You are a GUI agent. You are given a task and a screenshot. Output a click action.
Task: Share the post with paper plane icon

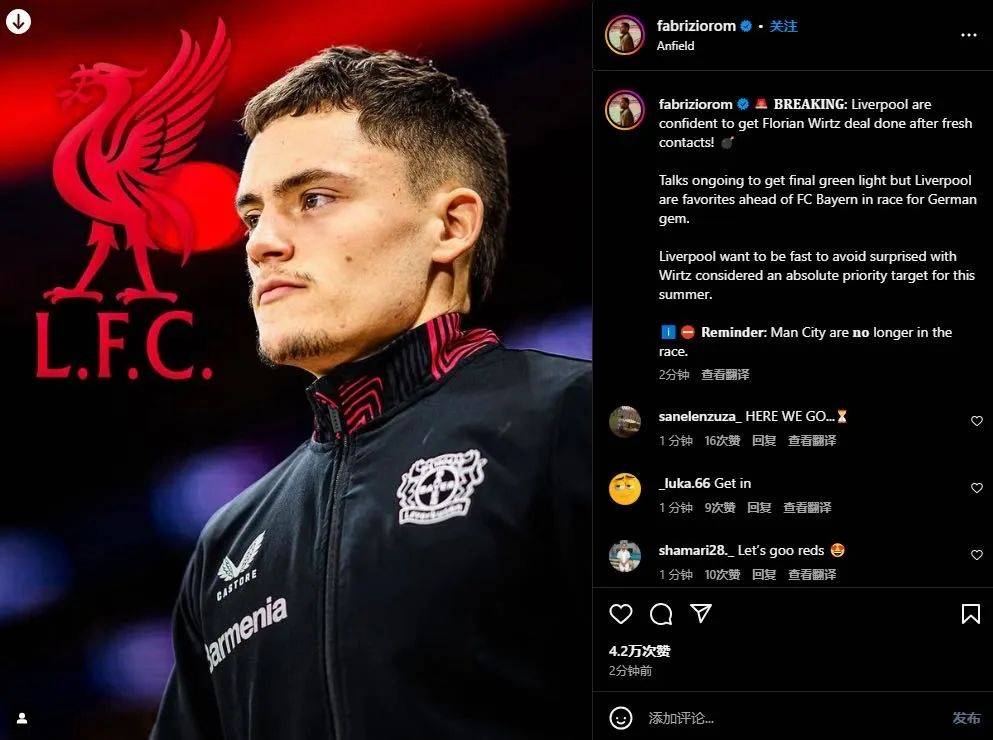(x=700, y=613)
